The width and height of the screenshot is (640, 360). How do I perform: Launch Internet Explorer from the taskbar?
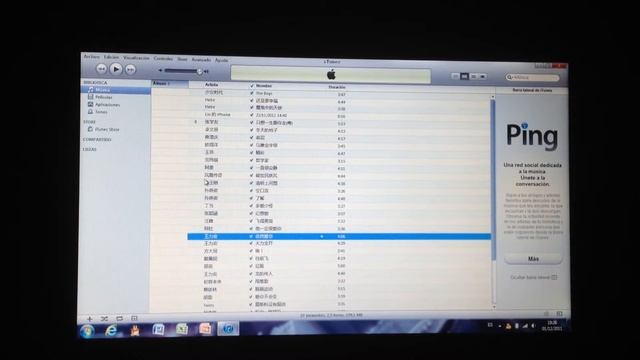[111, 330]
